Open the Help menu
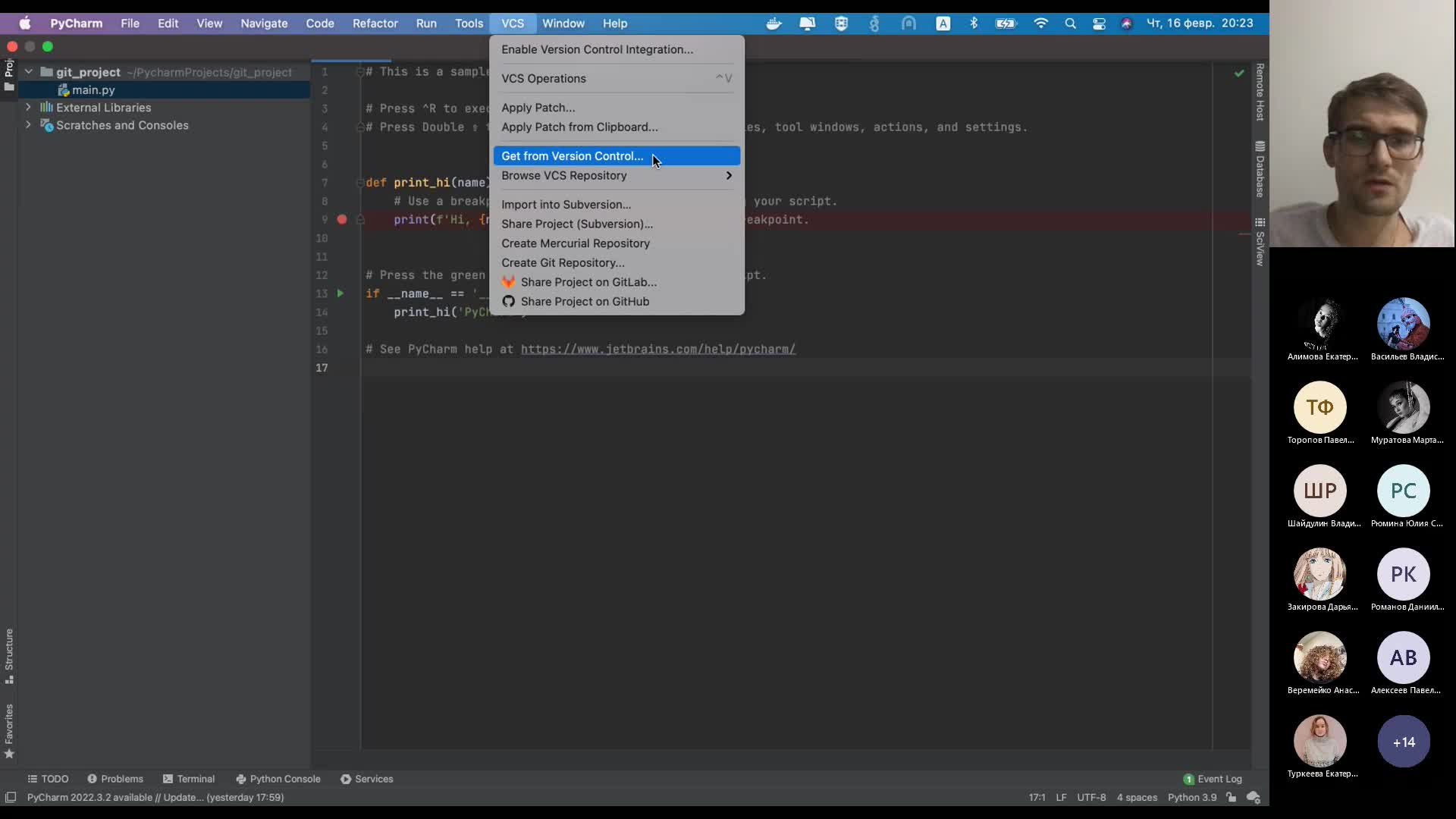The image size is (1456, 819). 615,24
